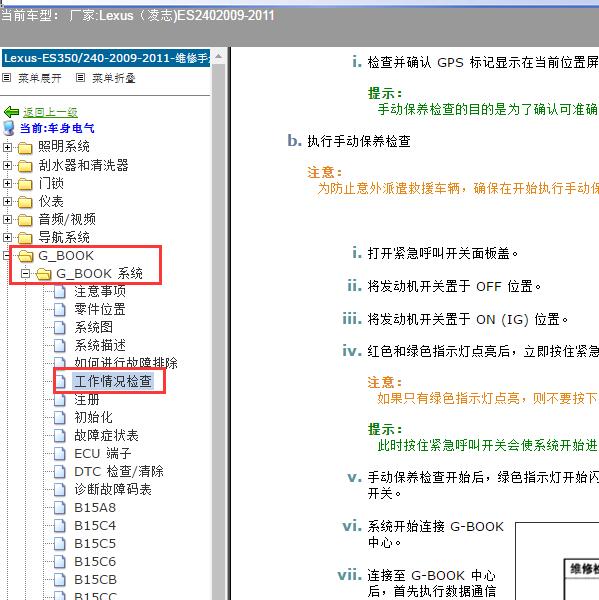This screenshot has height=600, width=599.
Task: Click the page icon beside 零件位置
Action: pyautogui.click(x=60, y=310)
